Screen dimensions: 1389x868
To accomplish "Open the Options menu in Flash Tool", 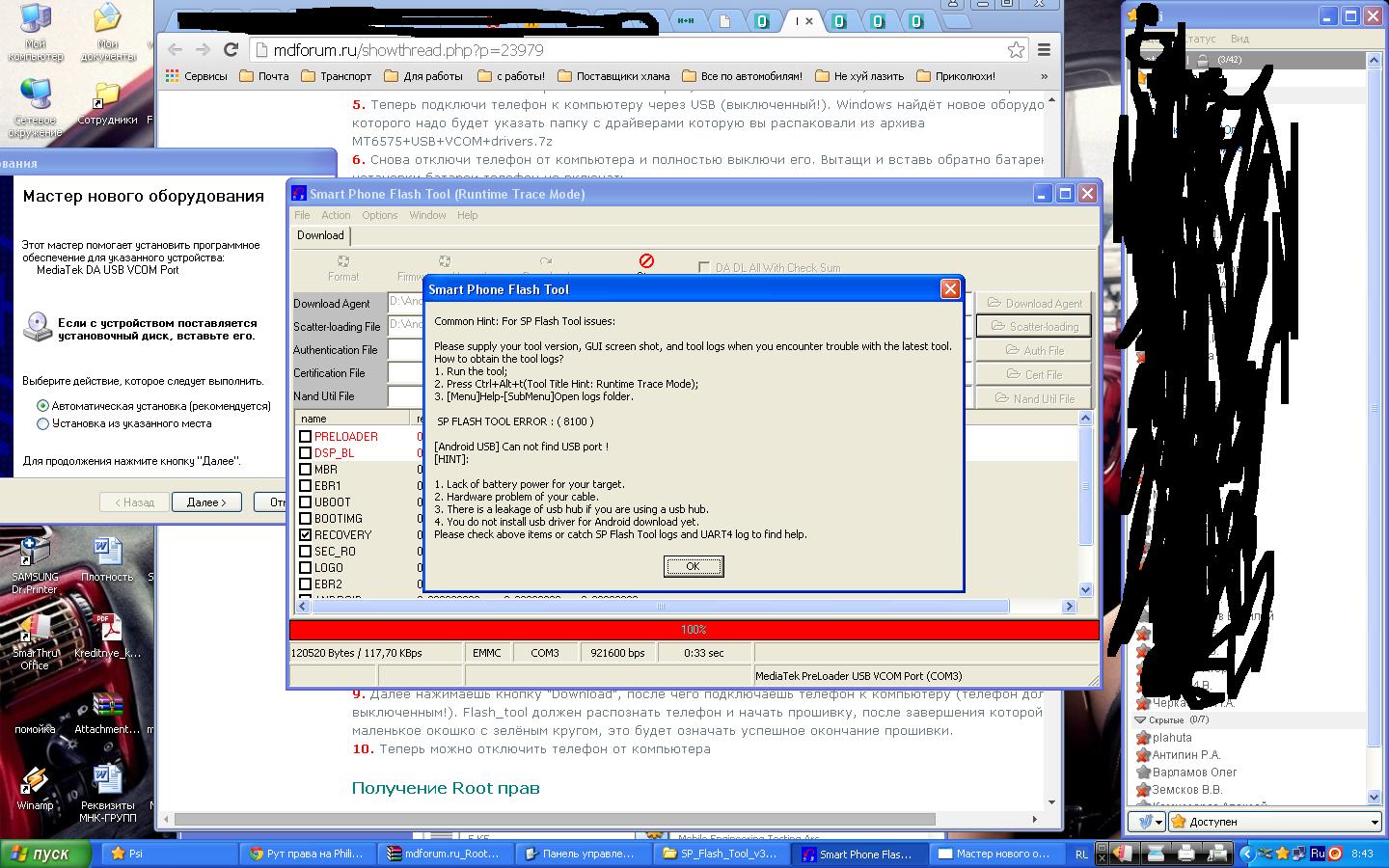I will [380, 215].
